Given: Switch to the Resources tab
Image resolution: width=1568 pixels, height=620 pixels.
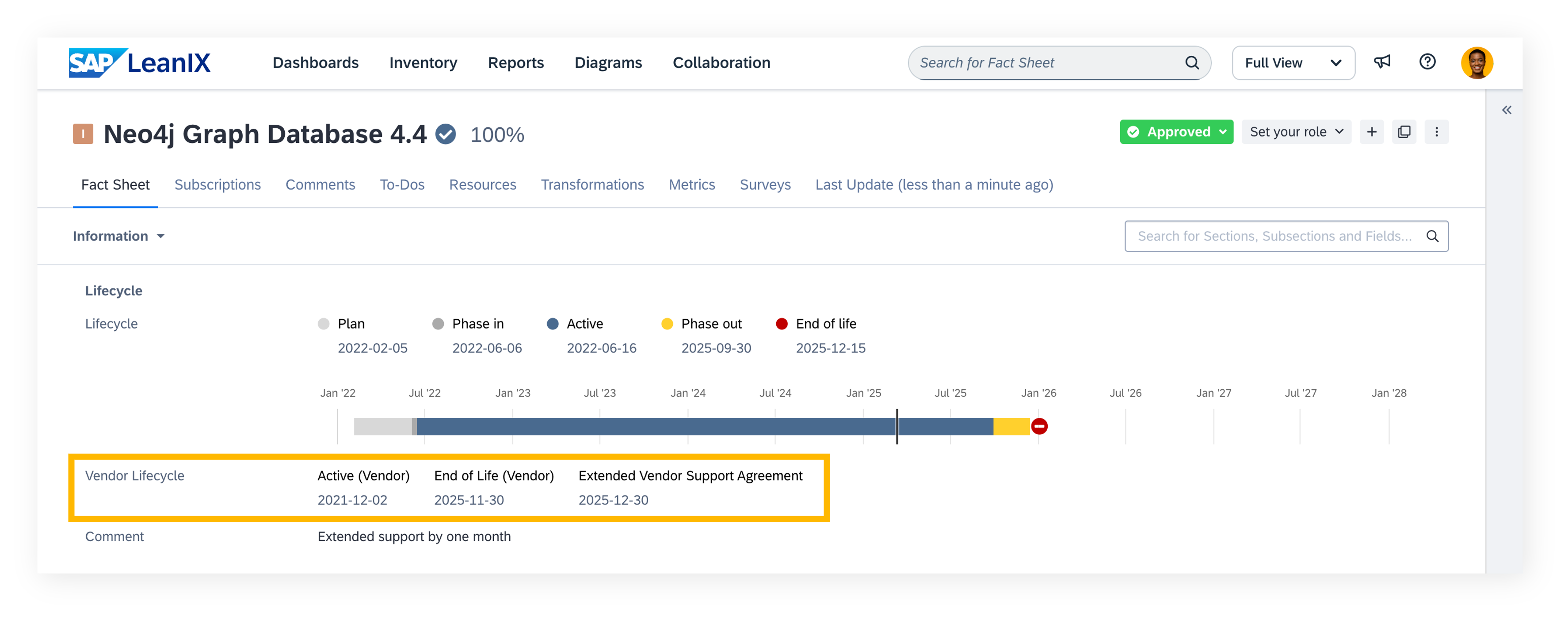Looking at the screenshot, I should 482,184.
